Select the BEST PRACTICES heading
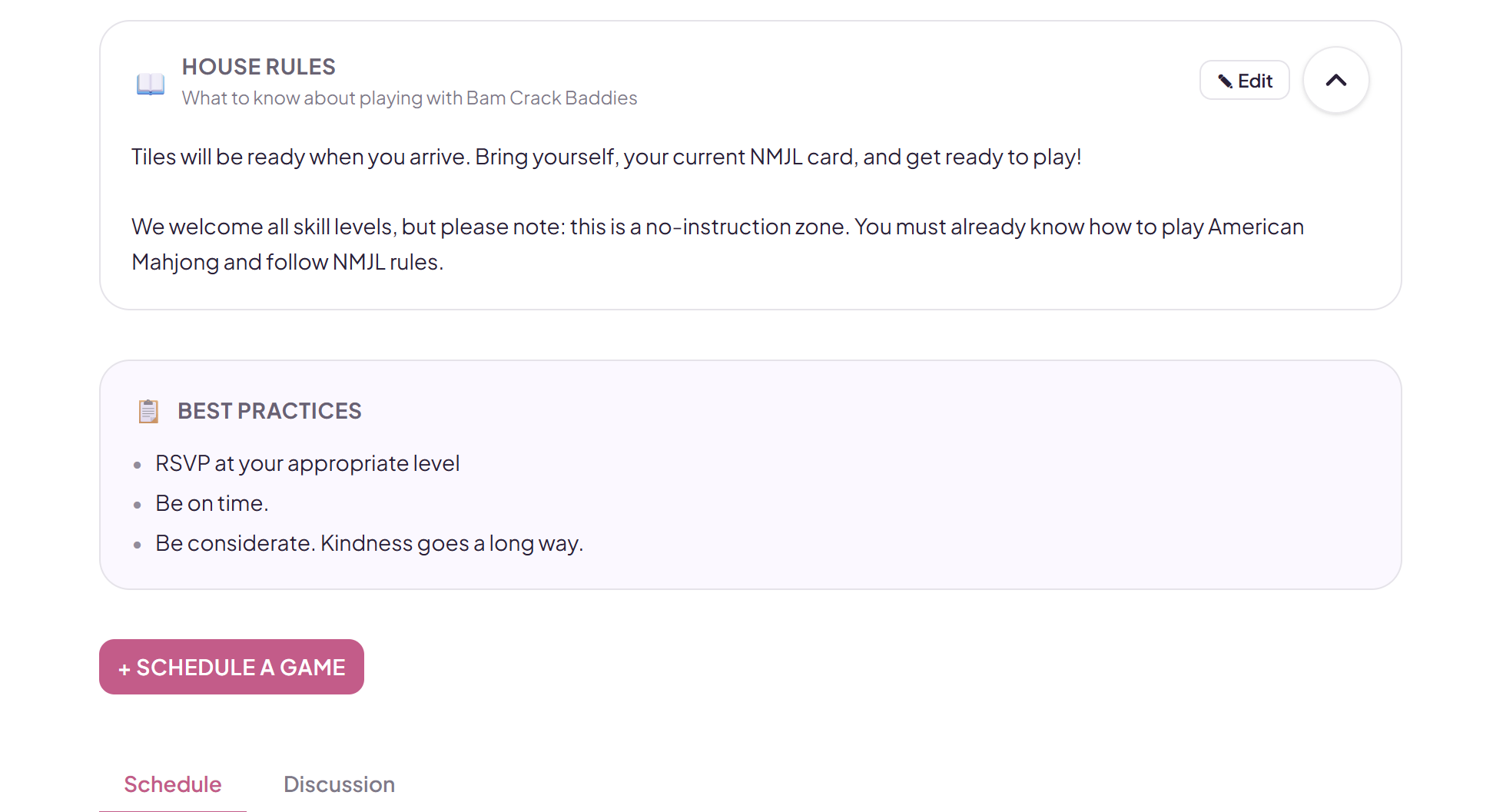The width and height of the screenshot is (1493, 812). click(269, 411)
